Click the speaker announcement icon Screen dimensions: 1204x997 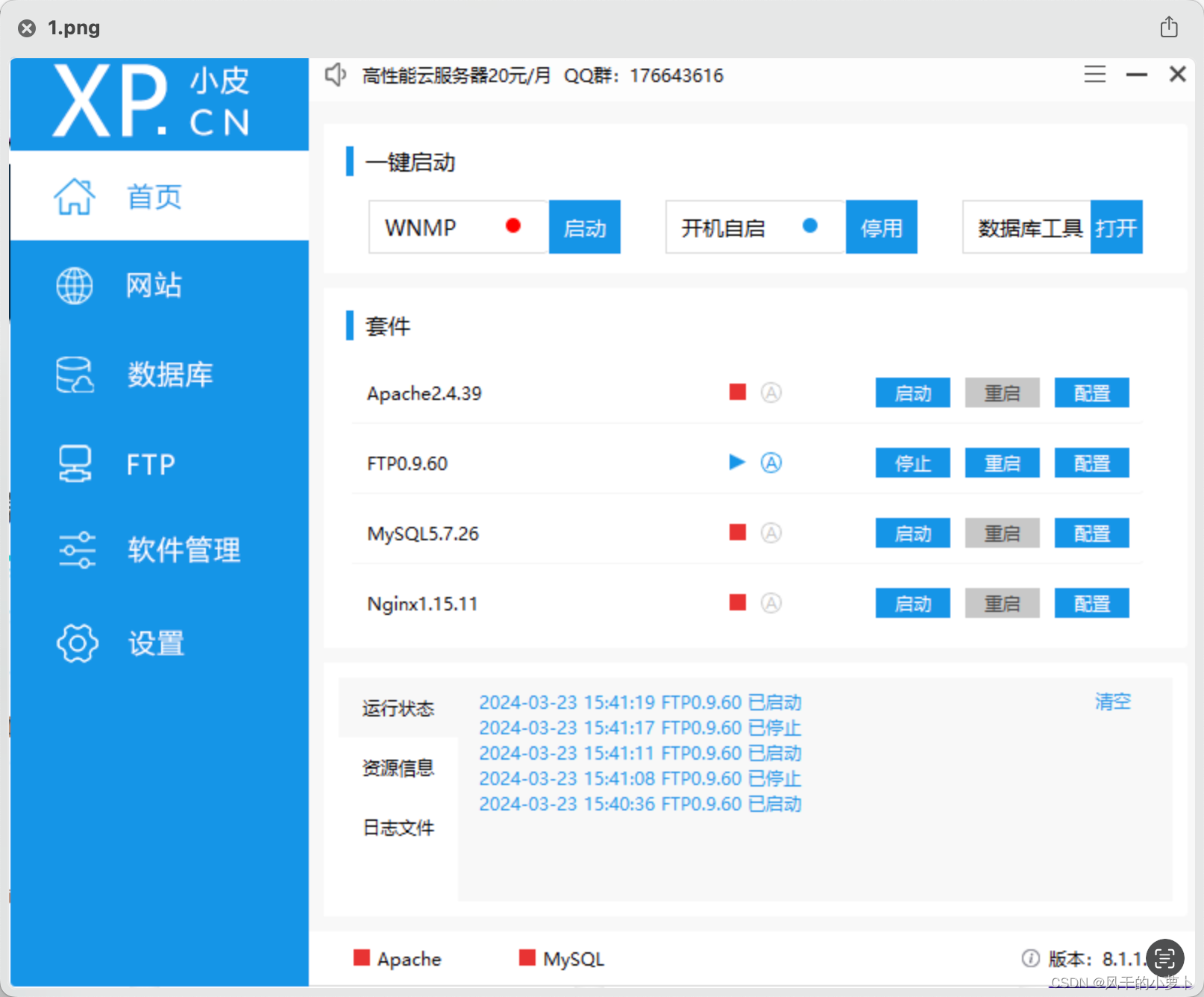pos(336,75)
